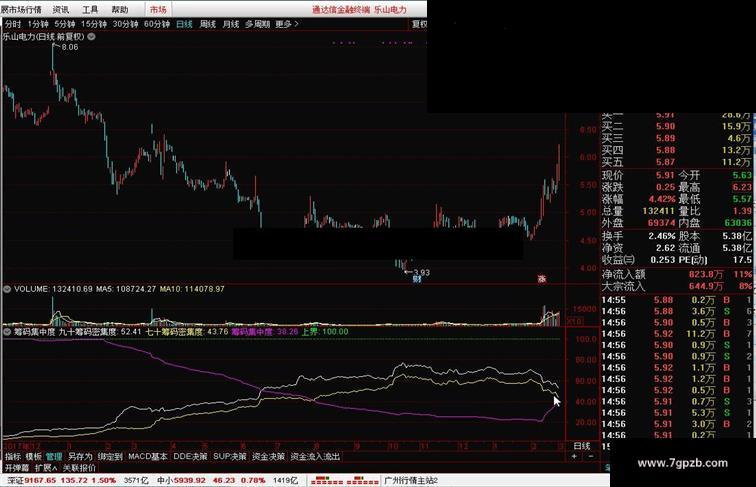Click the 8.06 high price label
The image size is (756, 487).
point(69,47)
